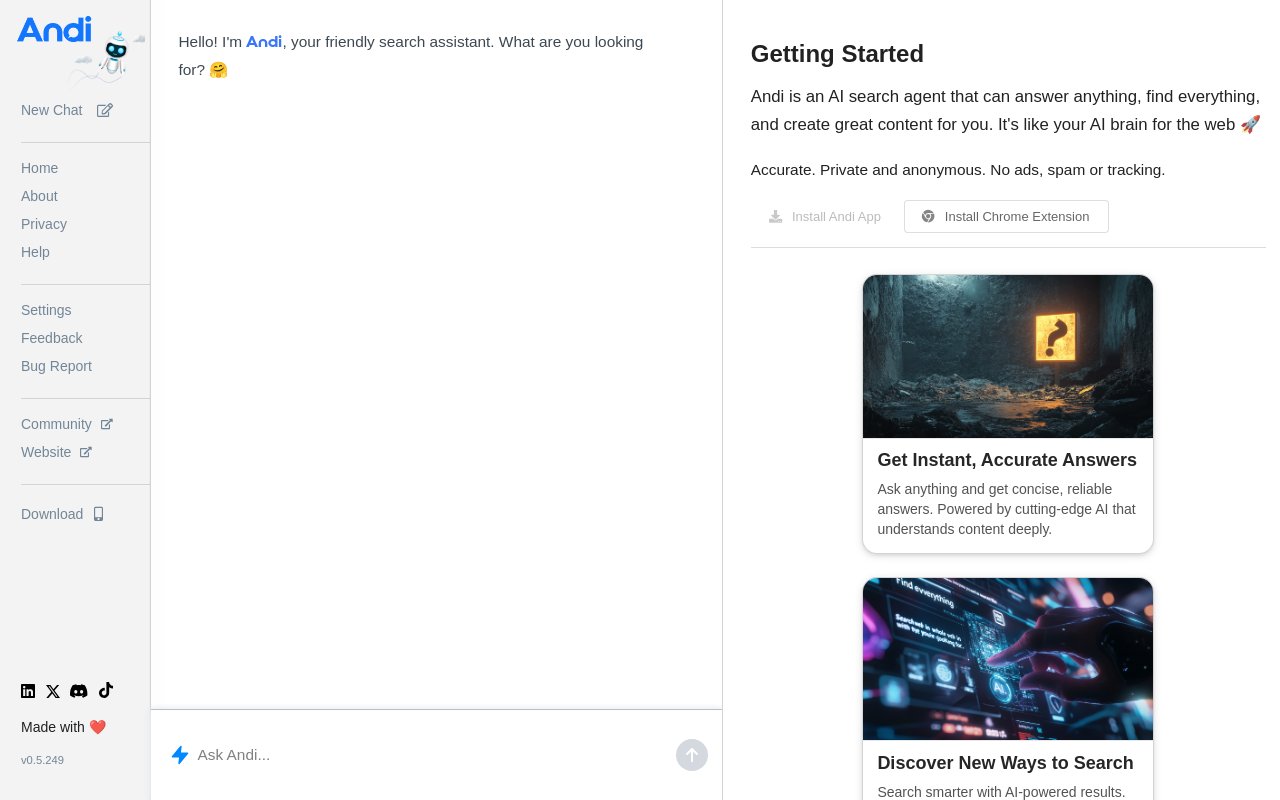
Task: Open the TikTok social icon
Action: pos(106,690)
